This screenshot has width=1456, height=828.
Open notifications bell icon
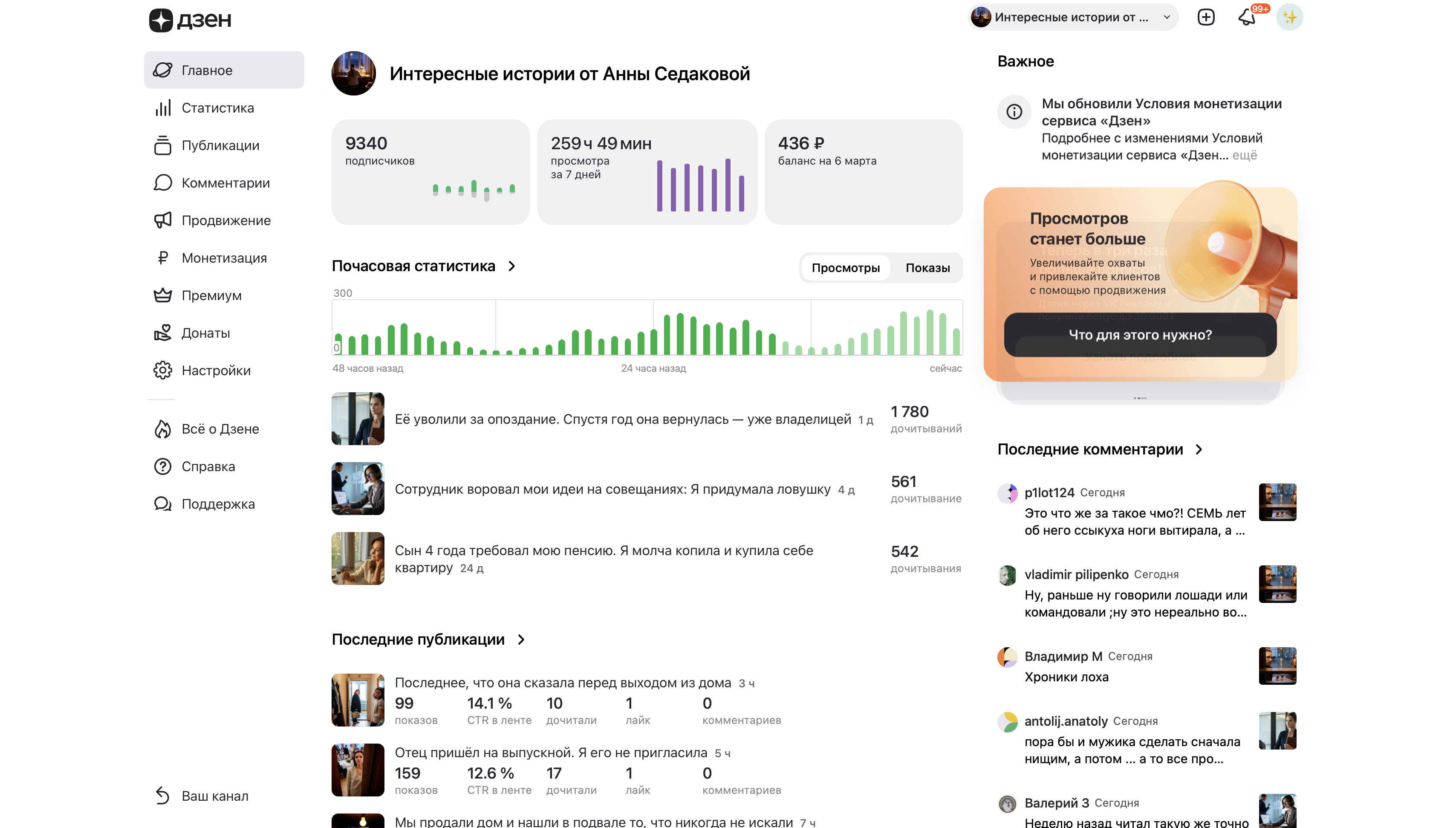[1247, 17]
